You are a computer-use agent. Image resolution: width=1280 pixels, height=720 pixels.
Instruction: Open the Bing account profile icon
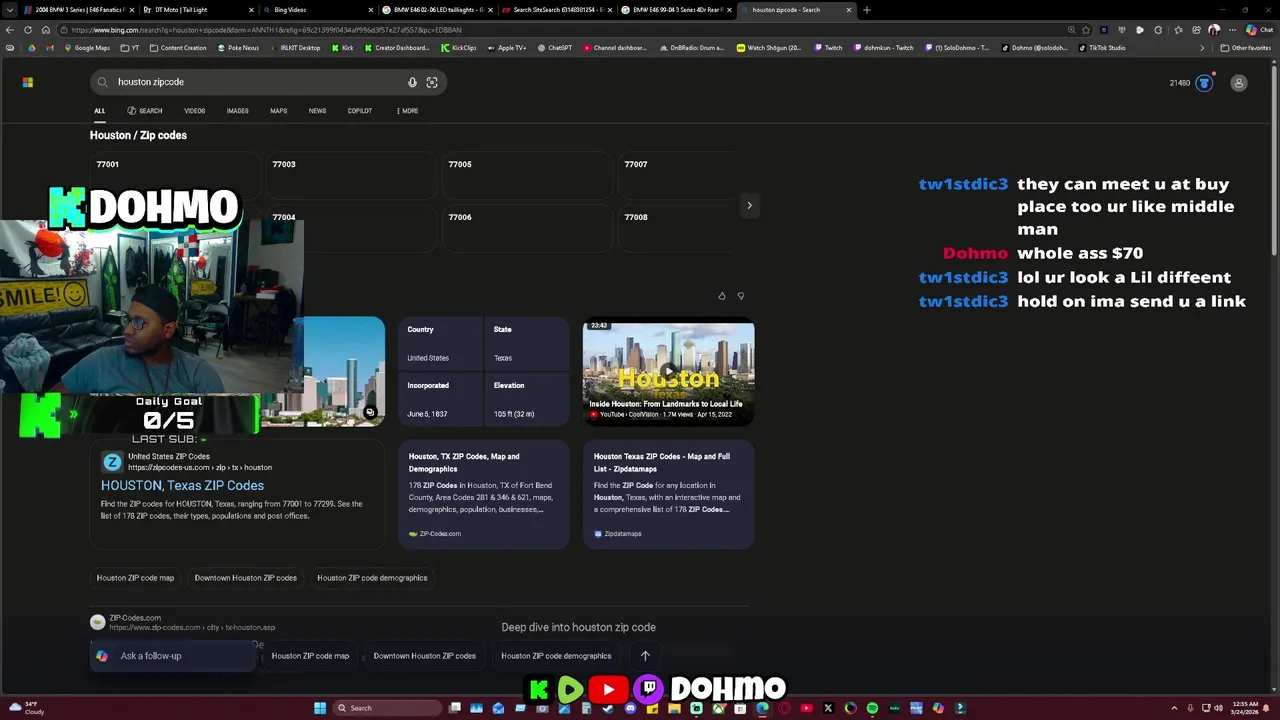[x=1239, y=83]
